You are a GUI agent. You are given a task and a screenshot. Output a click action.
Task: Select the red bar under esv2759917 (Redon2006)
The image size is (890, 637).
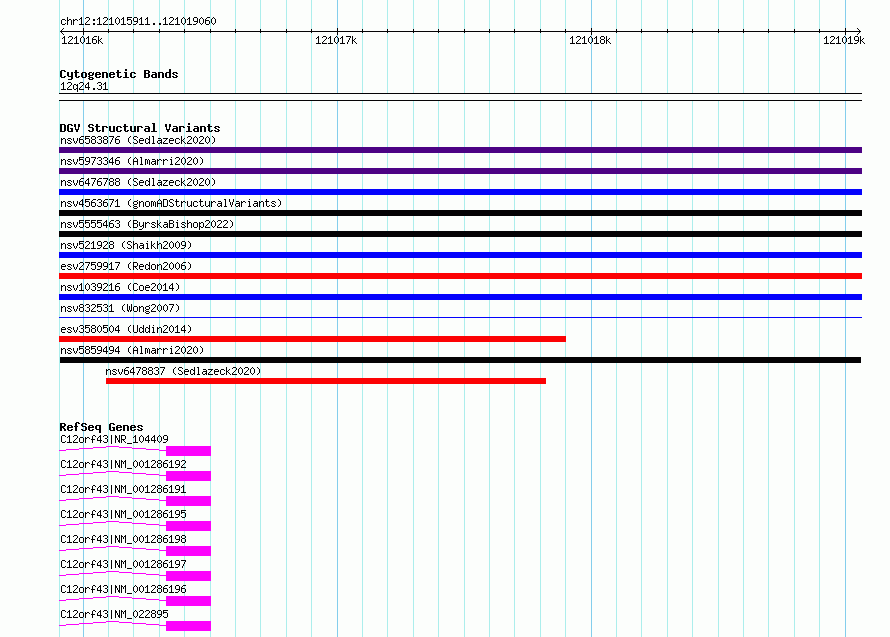coord(460,276)
